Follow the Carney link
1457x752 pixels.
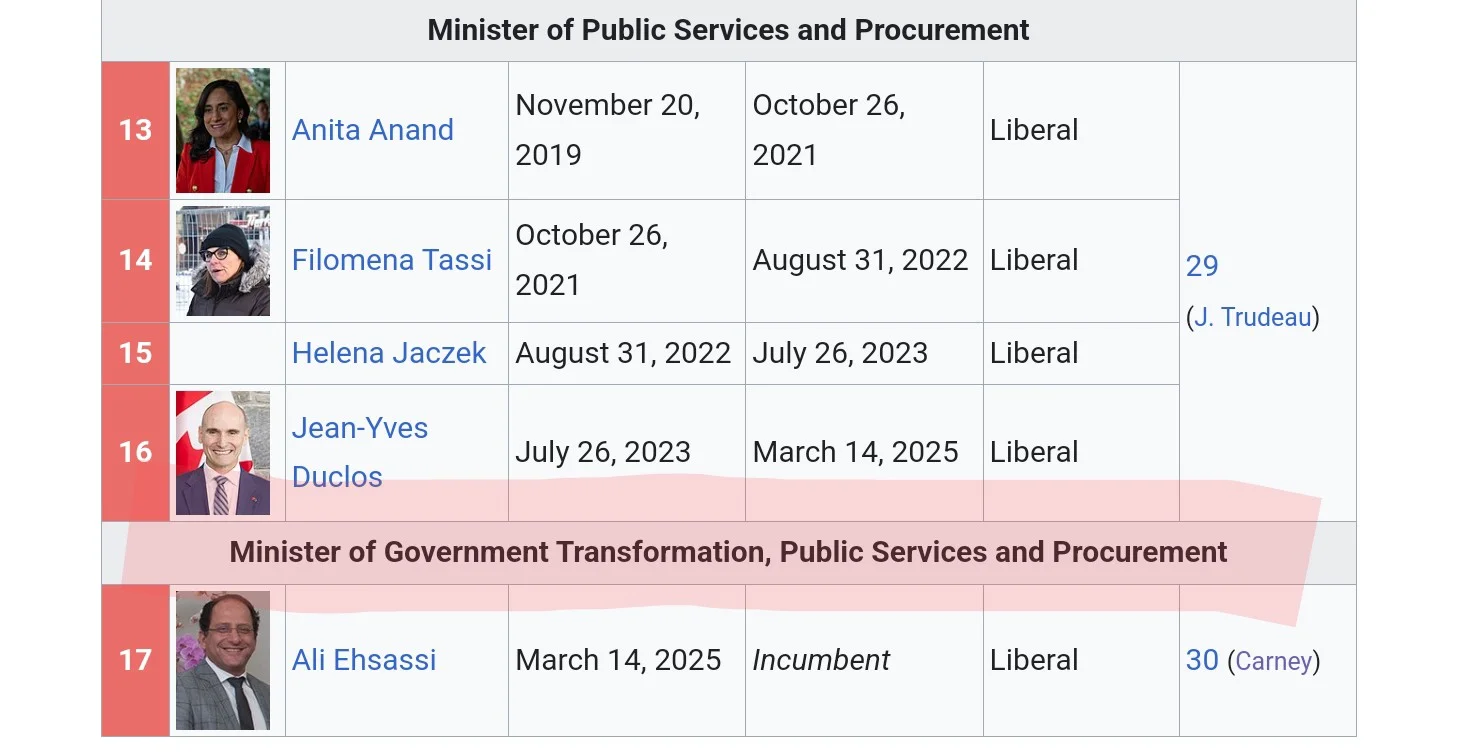pyautogui.click(x=1273, y=661)
